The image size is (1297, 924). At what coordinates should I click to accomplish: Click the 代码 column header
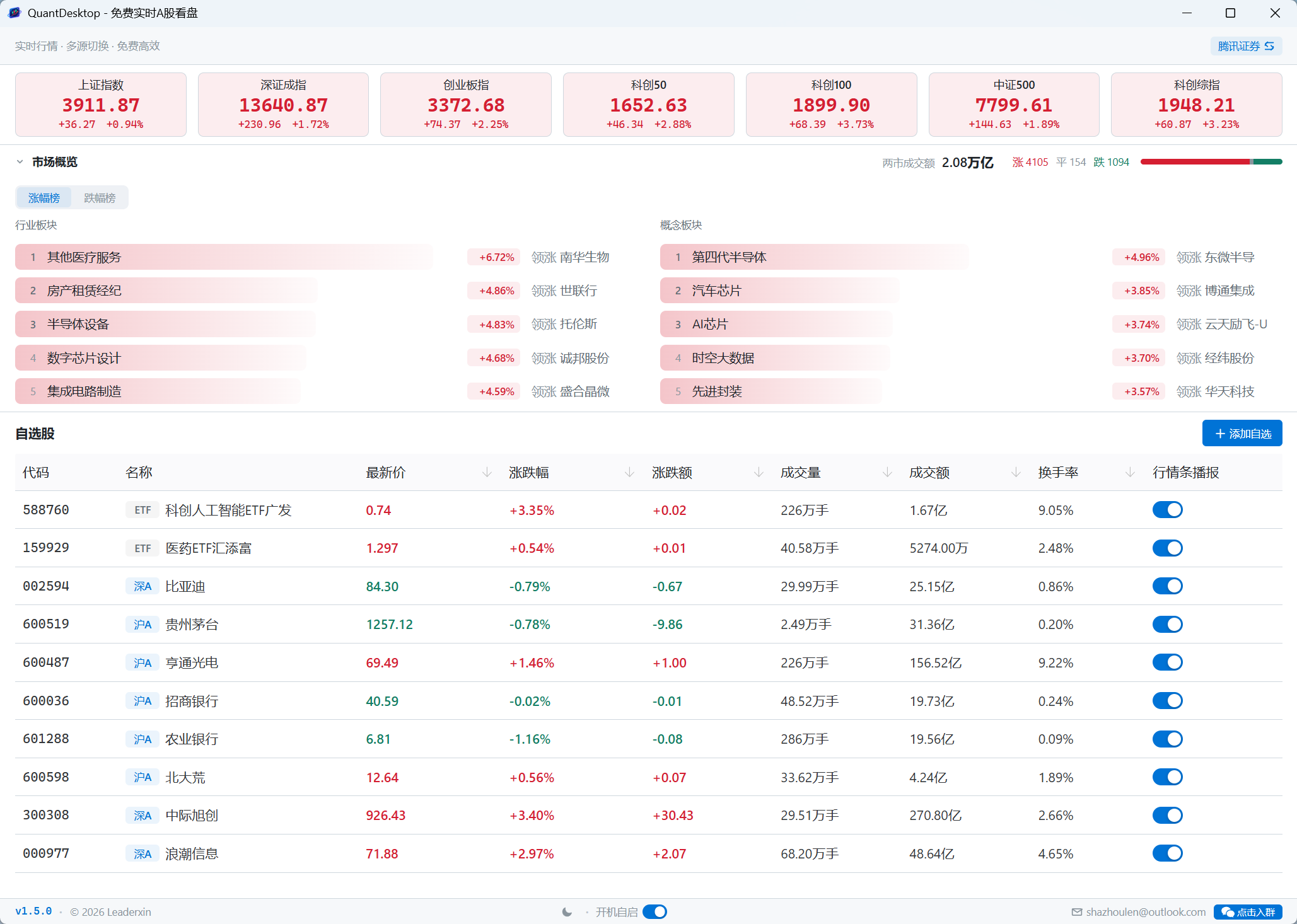pyautogui.click(x=36, y=472)
